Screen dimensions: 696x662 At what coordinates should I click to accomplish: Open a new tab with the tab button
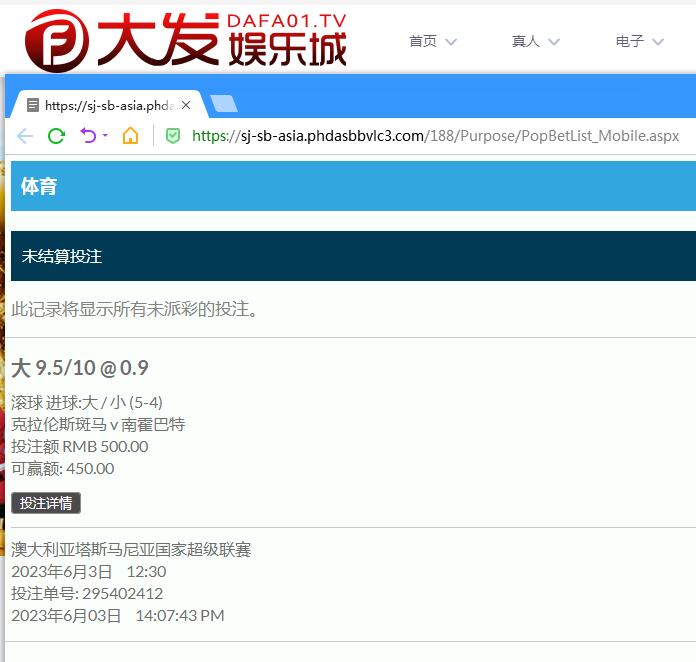coord(224,104)
